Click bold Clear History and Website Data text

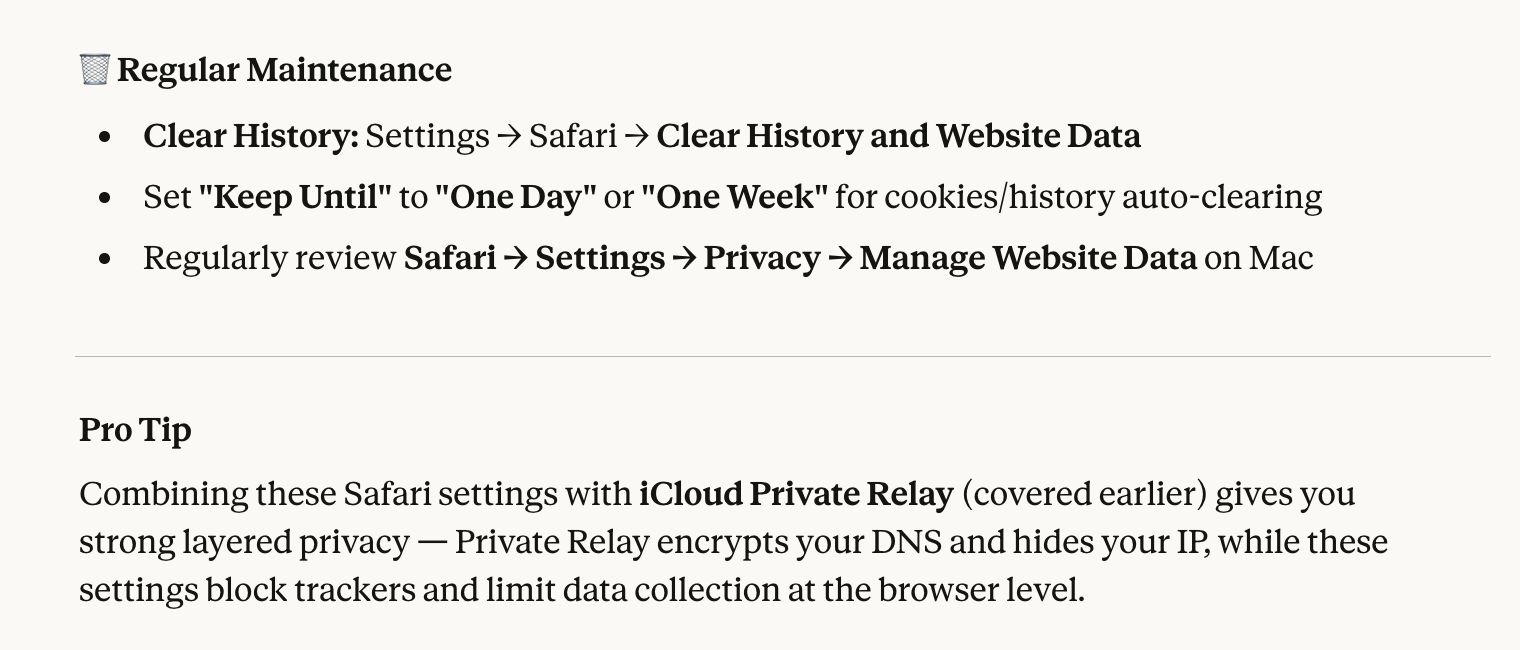point(898,136)
